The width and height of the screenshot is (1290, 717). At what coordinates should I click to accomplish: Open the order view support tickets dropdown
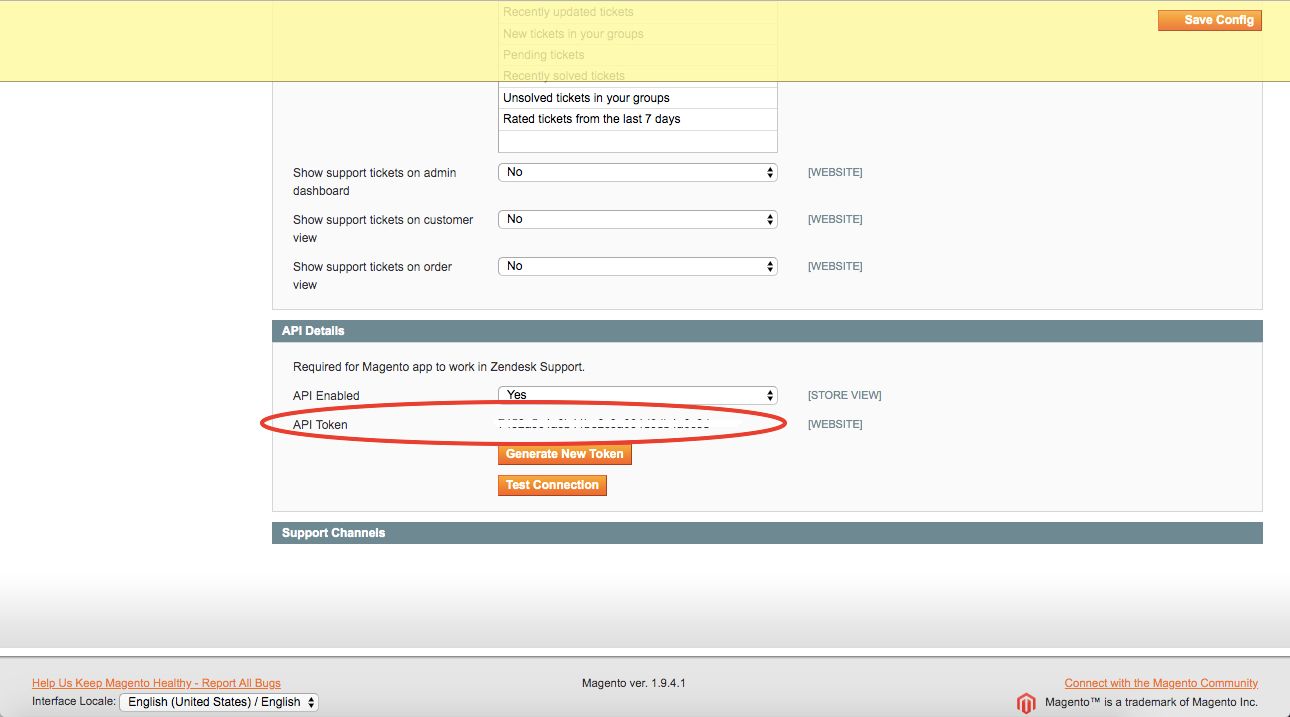click(638, 266)
